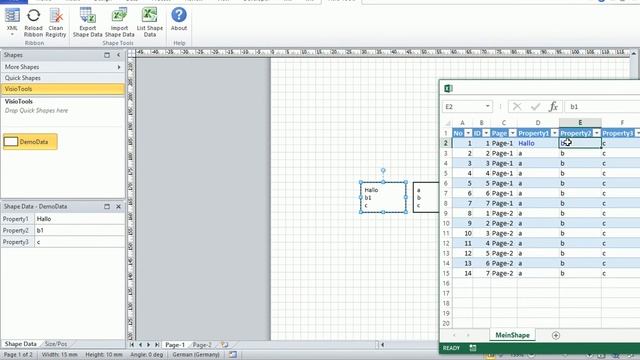Switch to Page-1 tab
This screenshot has height=360, width=640.
pyautogui.click(x=175, y=345)
